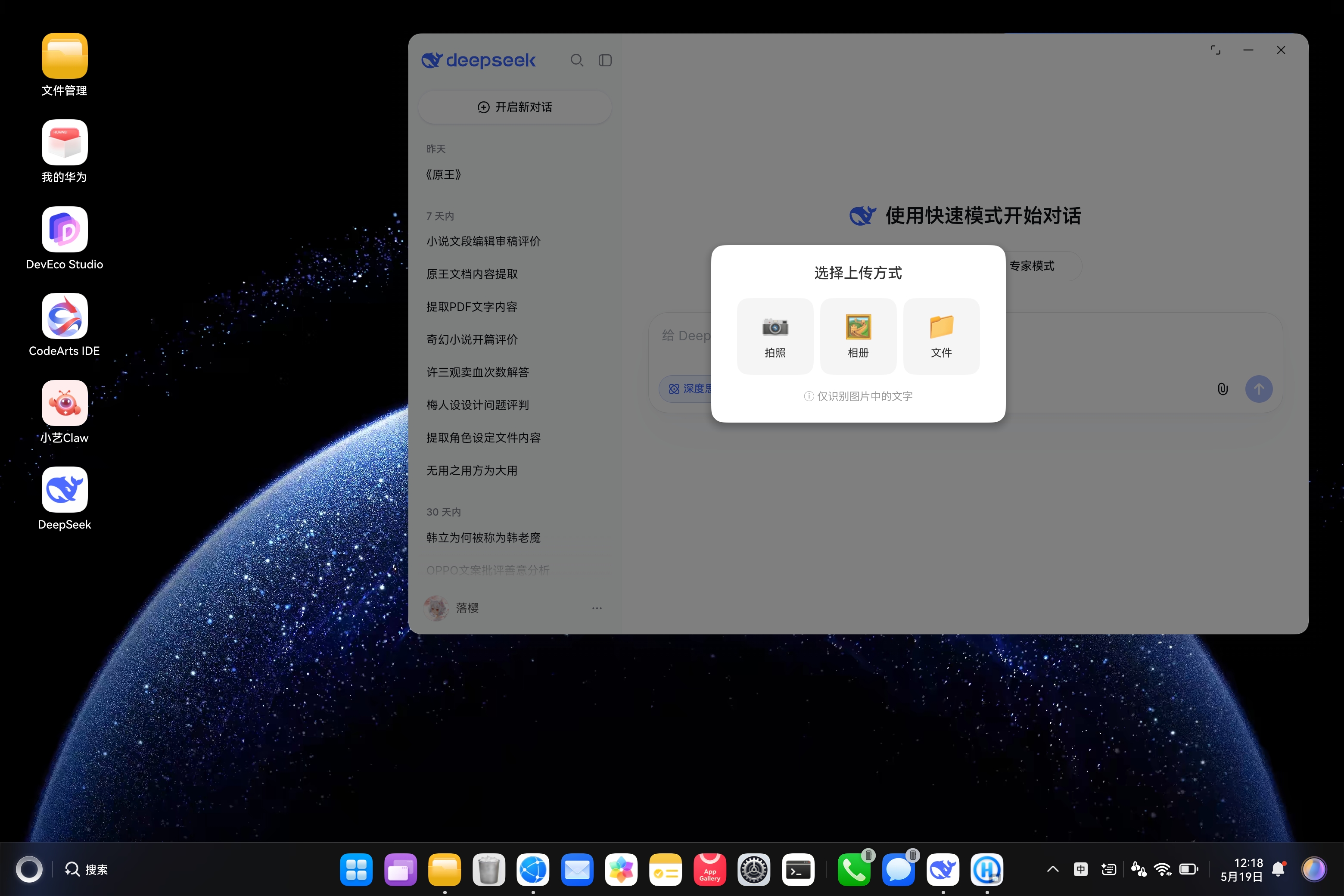Open the terminal app in dock
Screen dimensions: 1344x896
798,869
